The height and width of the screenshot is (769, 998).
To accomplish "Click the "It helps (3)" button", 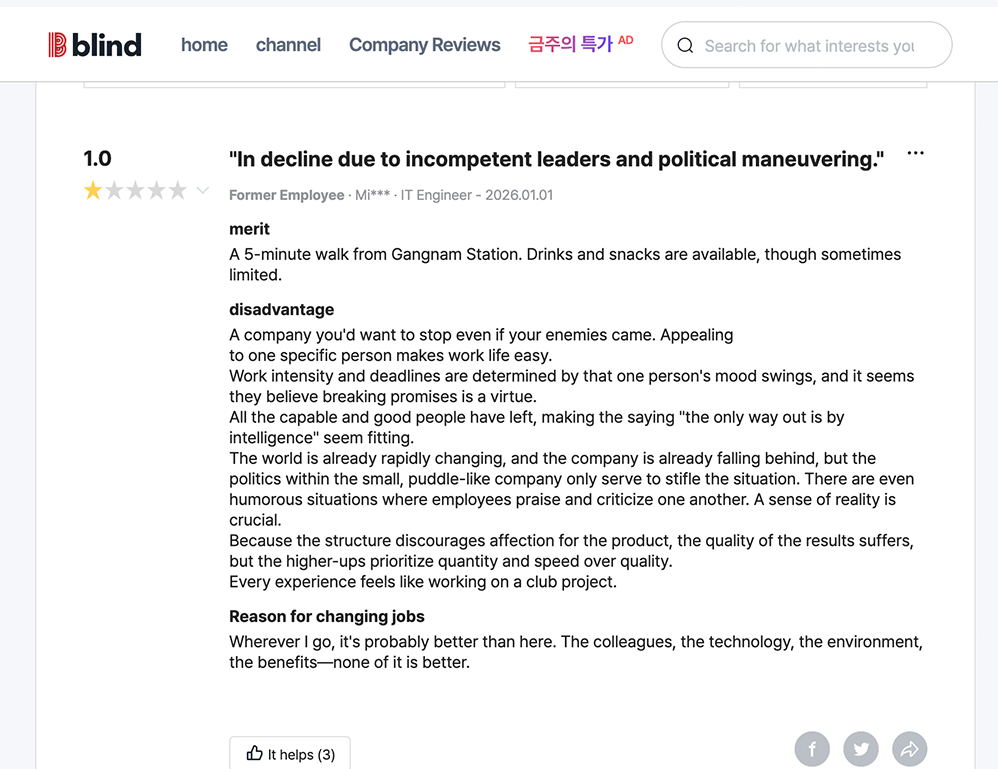I will pyautogui.click(x=290, y=754).
